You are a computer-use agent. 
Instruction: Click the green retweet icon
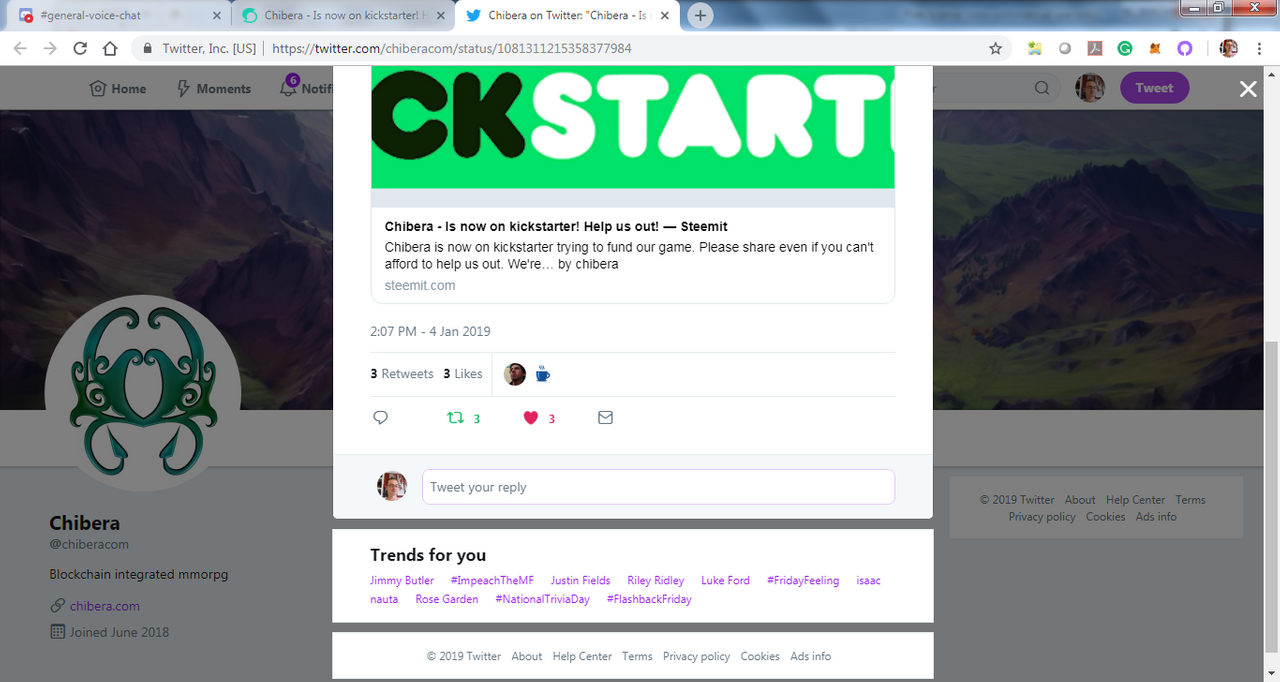pos(455,418)
